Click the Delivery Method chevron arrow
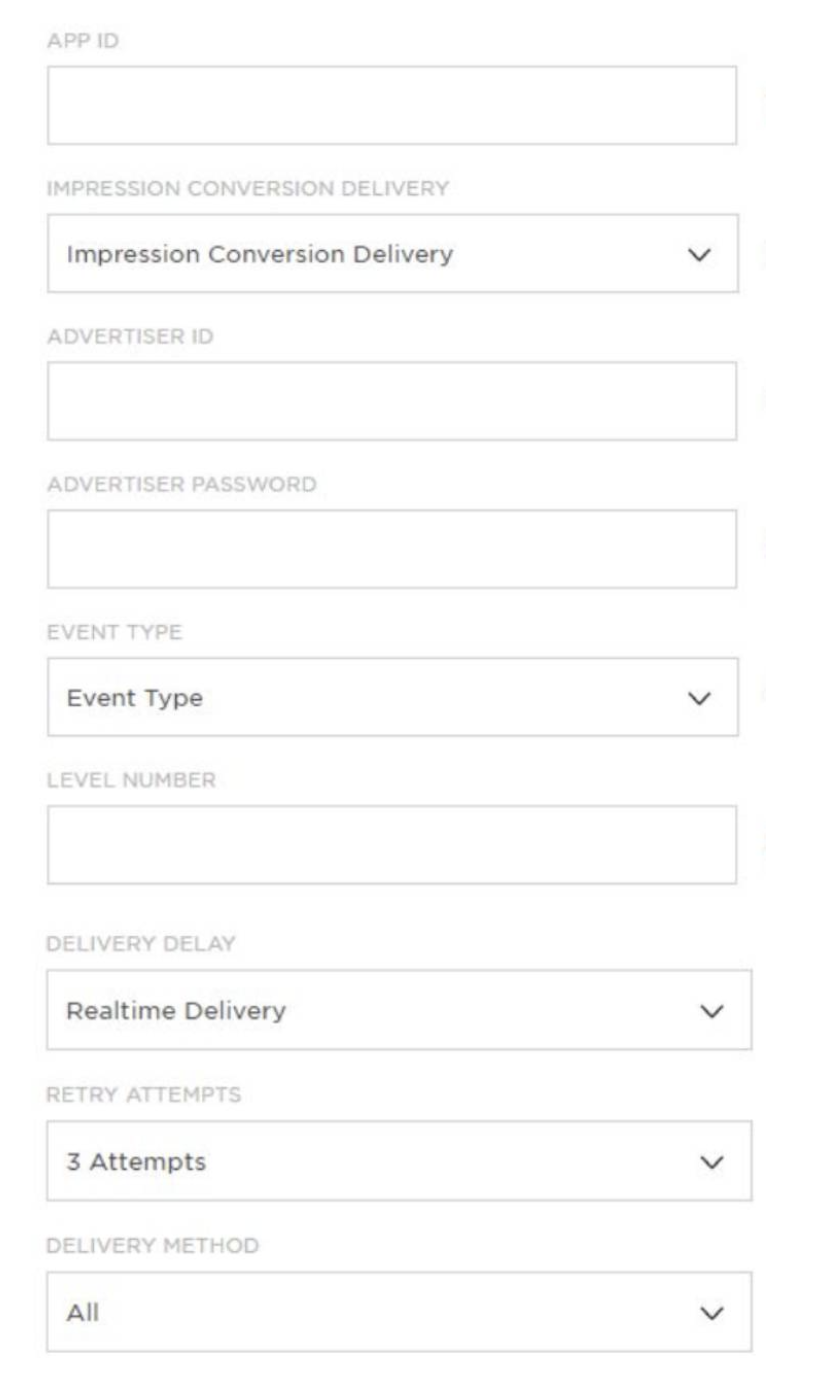Image resolution: width=816 pixels, height=1386 pixels. pos(712,1313)
